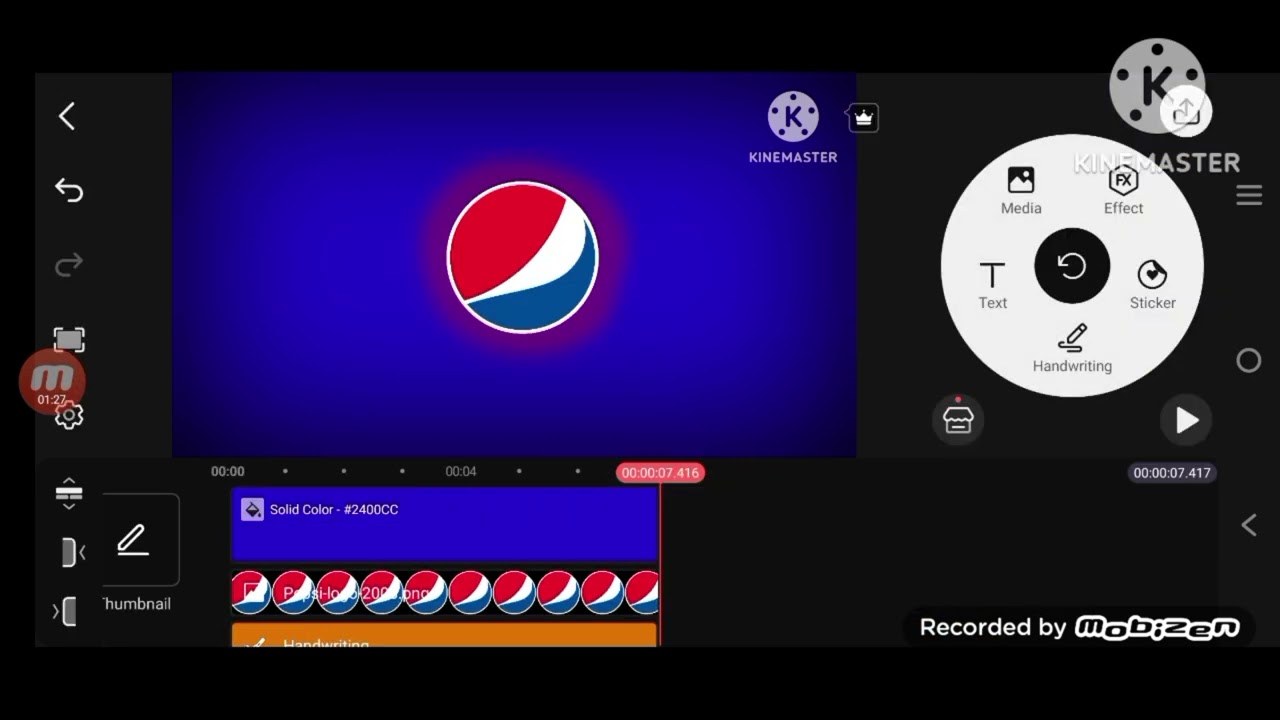The image size is (1280, 720).
Task: Tap the export share icon
Action: click(1186, 111)
